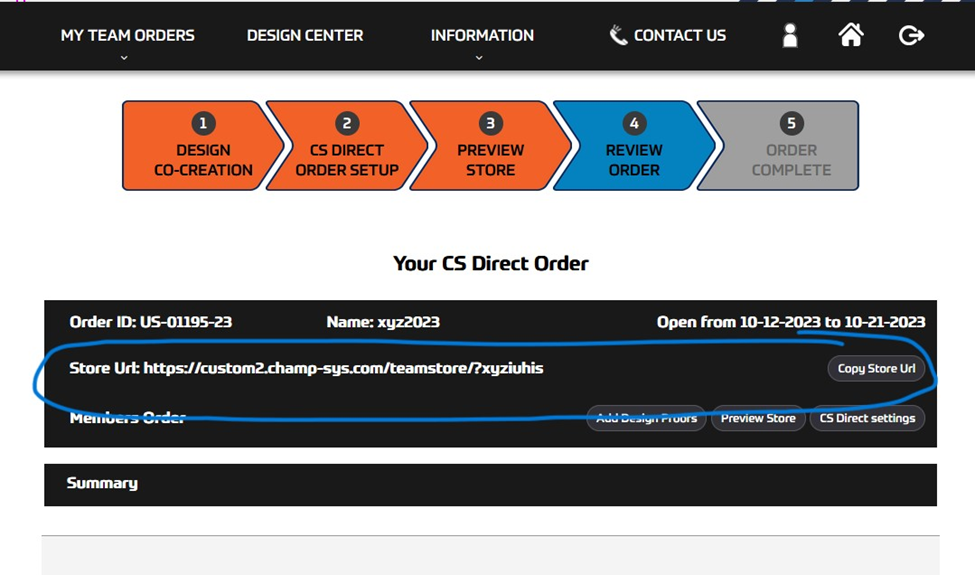Image resolution: width=975 pixels, height=575 pixels.
Task: Open the Design Center menu item
Action: (x=305, y=35)
